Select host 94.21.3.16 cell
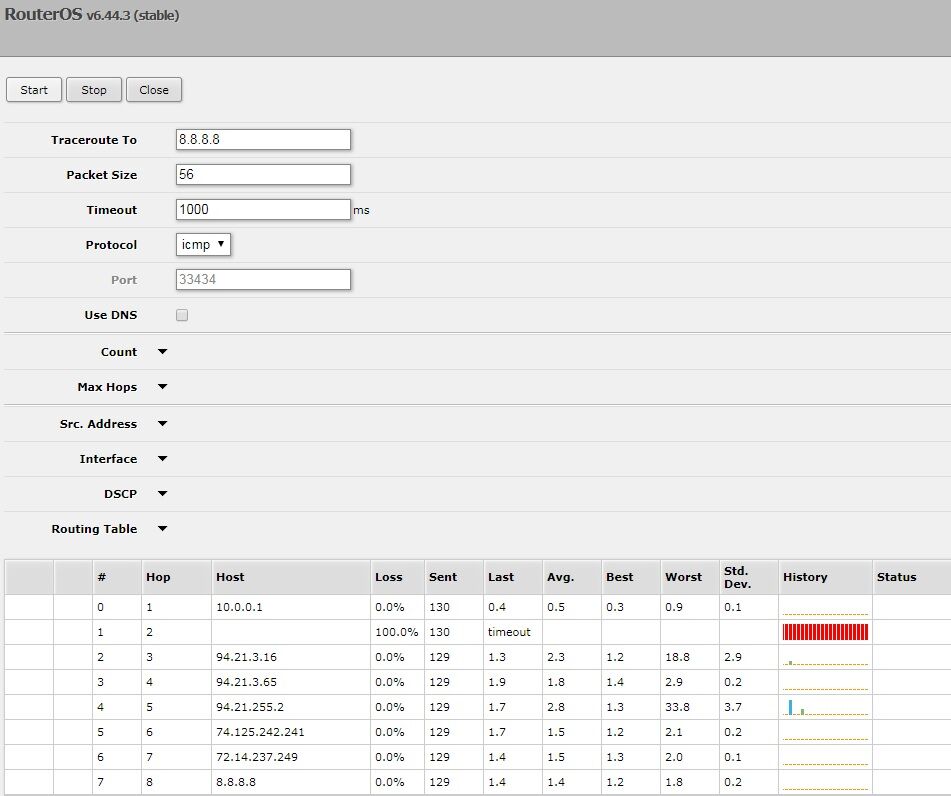The height and width of the screenshot is (796, 951). 291,657
